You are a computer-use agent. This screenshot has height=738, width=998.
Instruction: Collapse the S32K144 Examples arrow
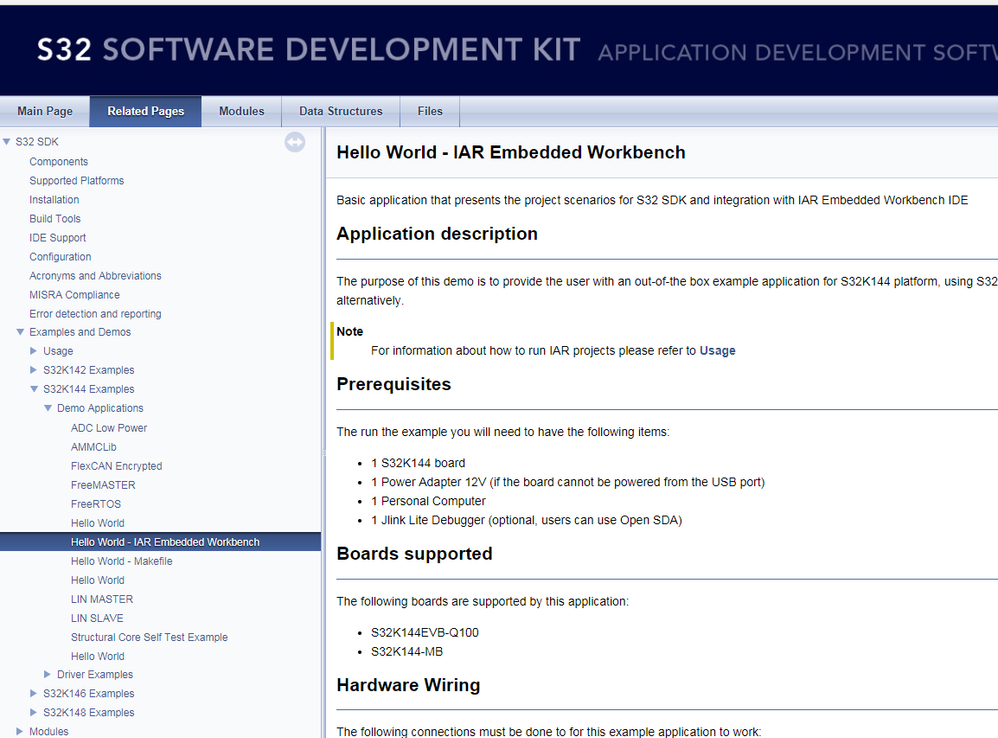(34, 389)
